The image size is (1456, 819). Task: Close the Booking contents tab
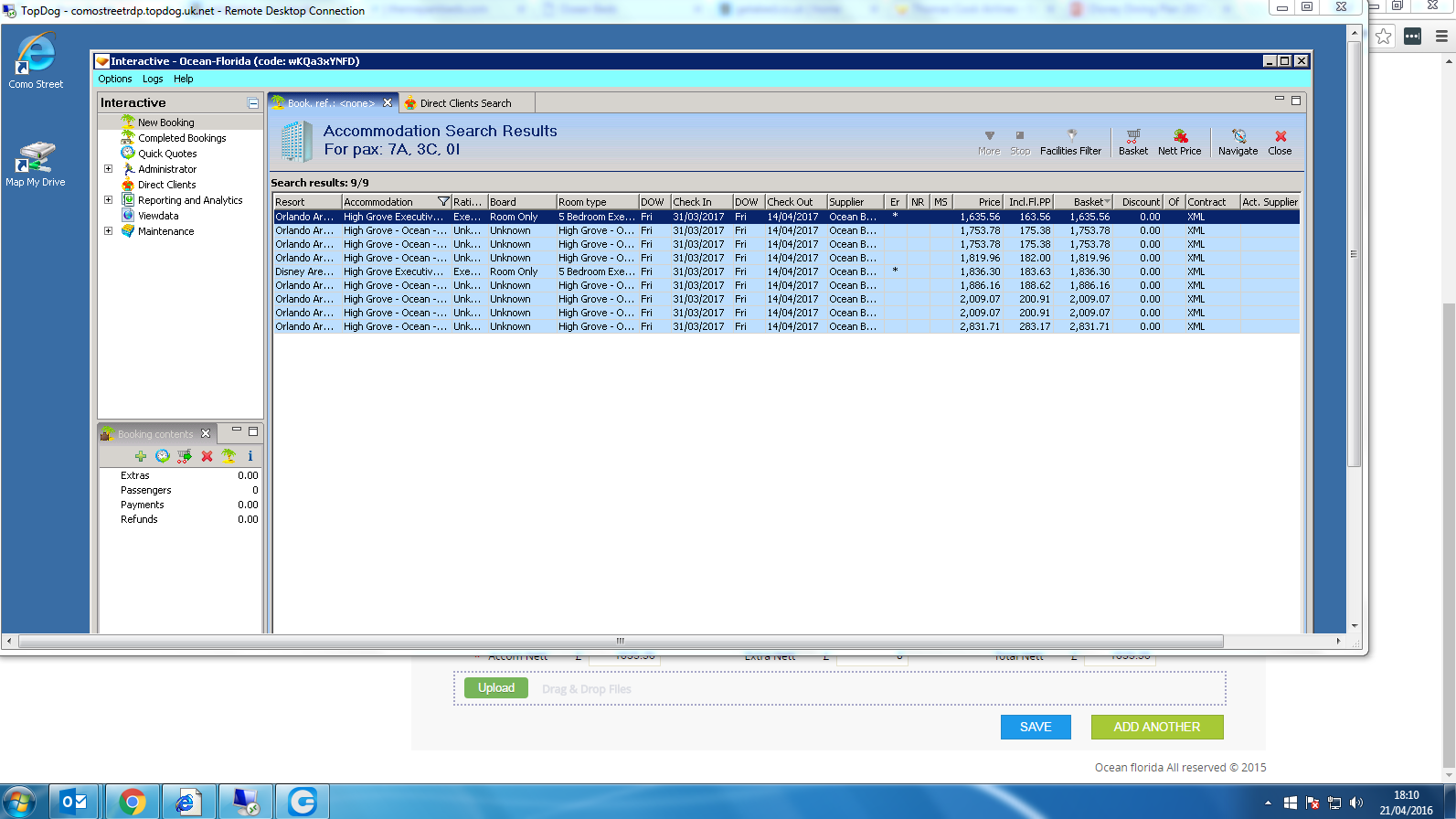[x=206, y=433]
